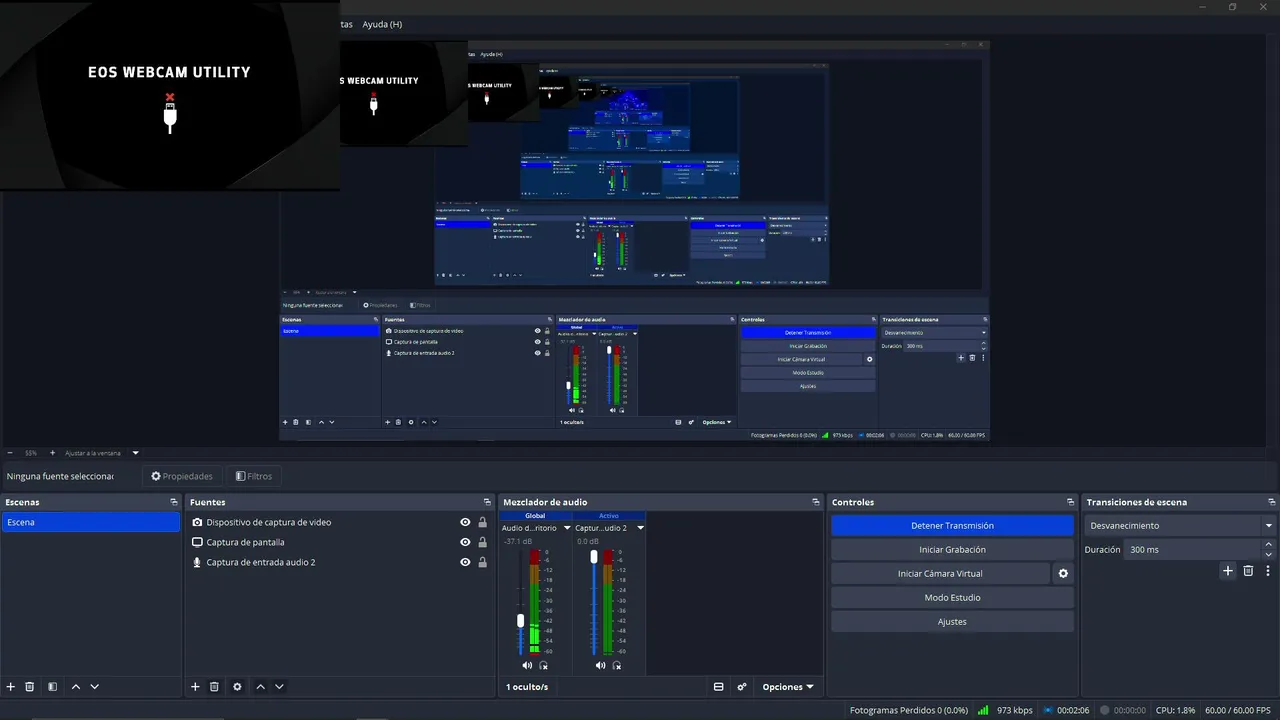Add a new source in the Fuentes panel
Viewport: 1280px width, 720px height.
[195, 687]
